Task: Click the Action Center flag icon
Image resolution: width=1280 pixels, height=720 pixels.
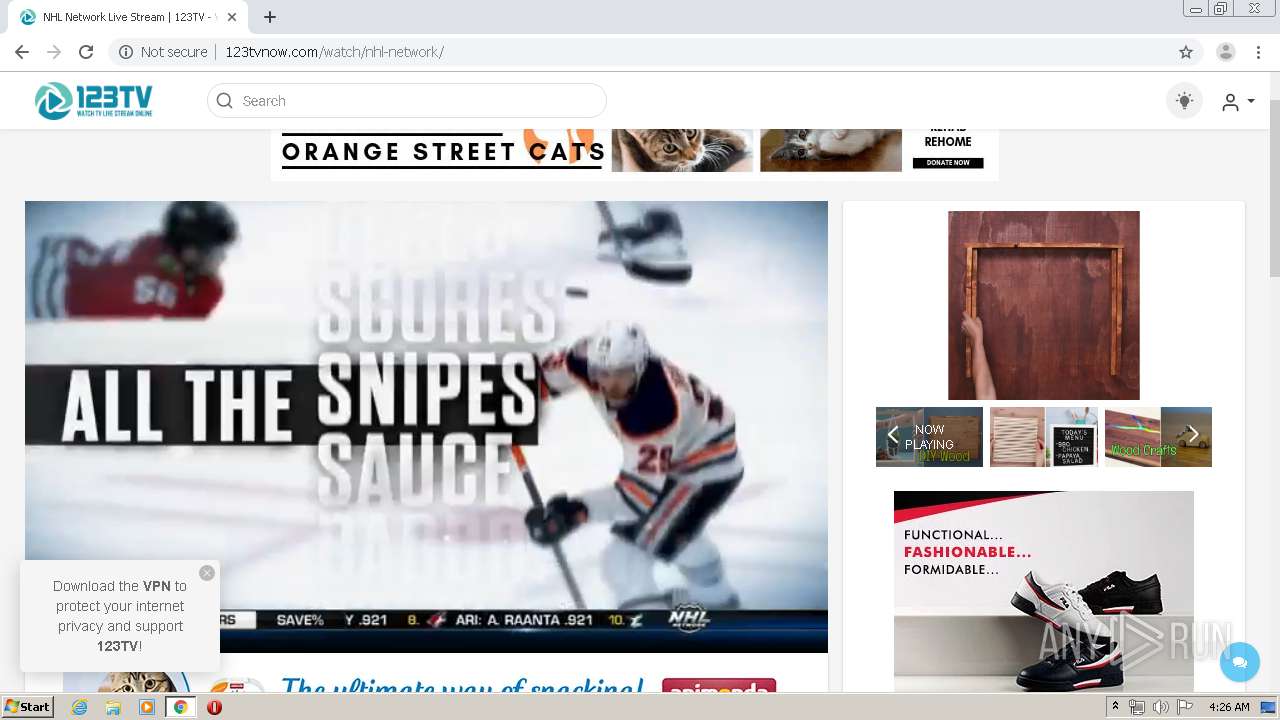Action: (x=1185, y=707)
